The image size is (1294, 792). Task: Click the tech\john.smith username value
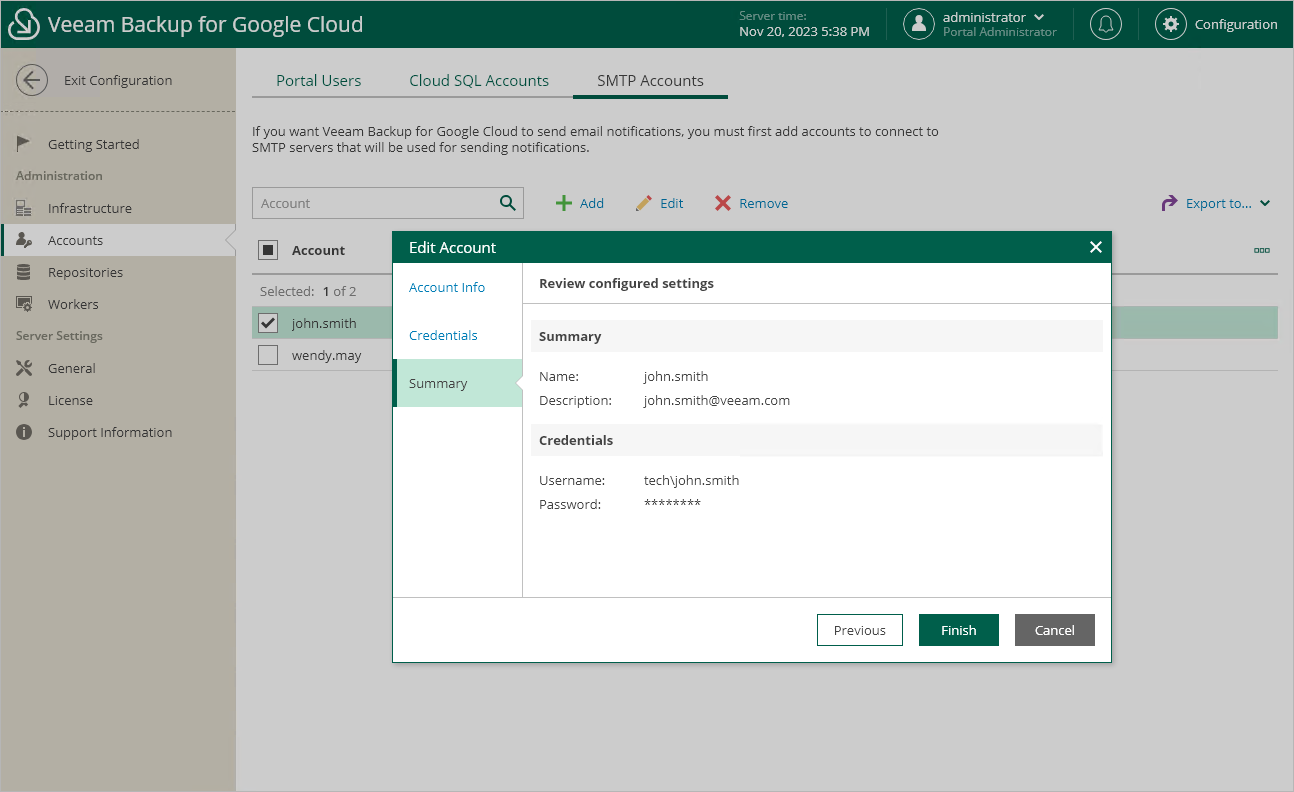(x=691, y=481)
